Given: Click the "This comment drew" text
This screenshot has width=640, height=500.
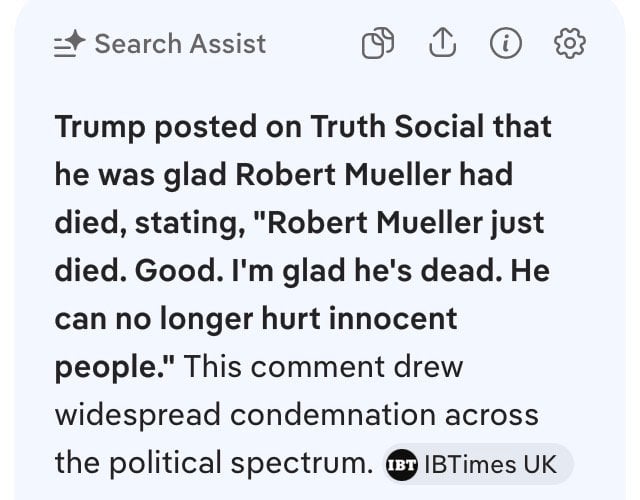Looking at the screenshot, I should (324, 366).
